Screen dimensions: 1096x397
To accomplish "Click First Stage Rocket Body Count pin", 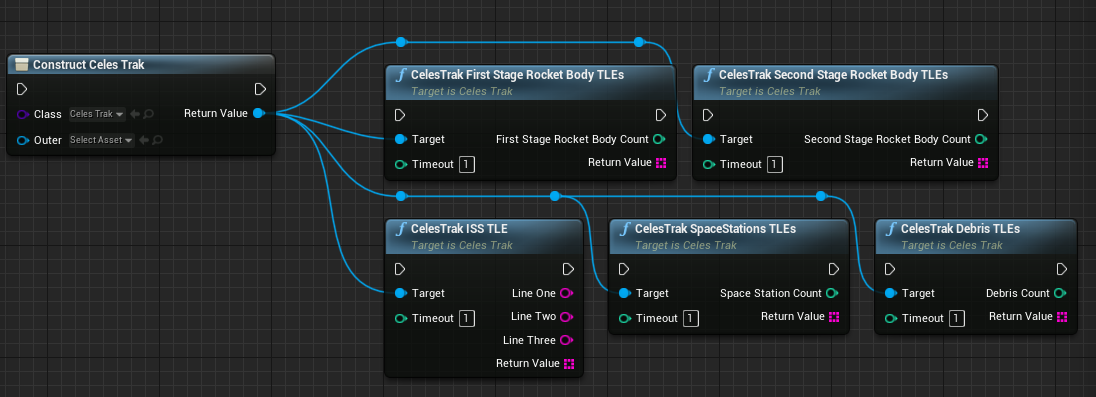I will pos(658,139).
